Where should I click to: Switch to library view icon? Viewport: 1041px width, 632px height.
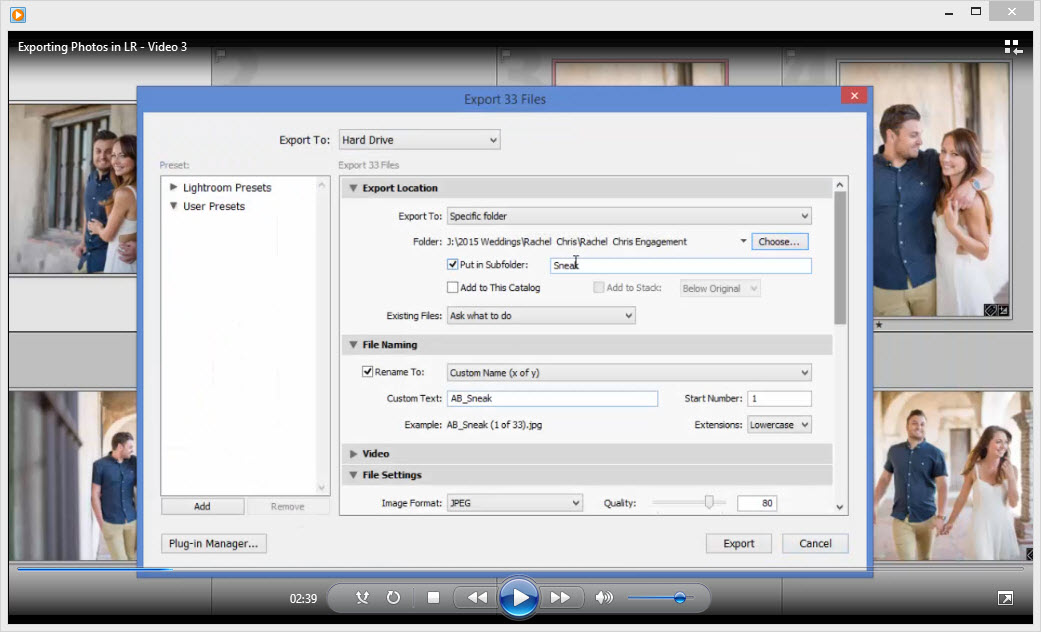click(1013, 46)
